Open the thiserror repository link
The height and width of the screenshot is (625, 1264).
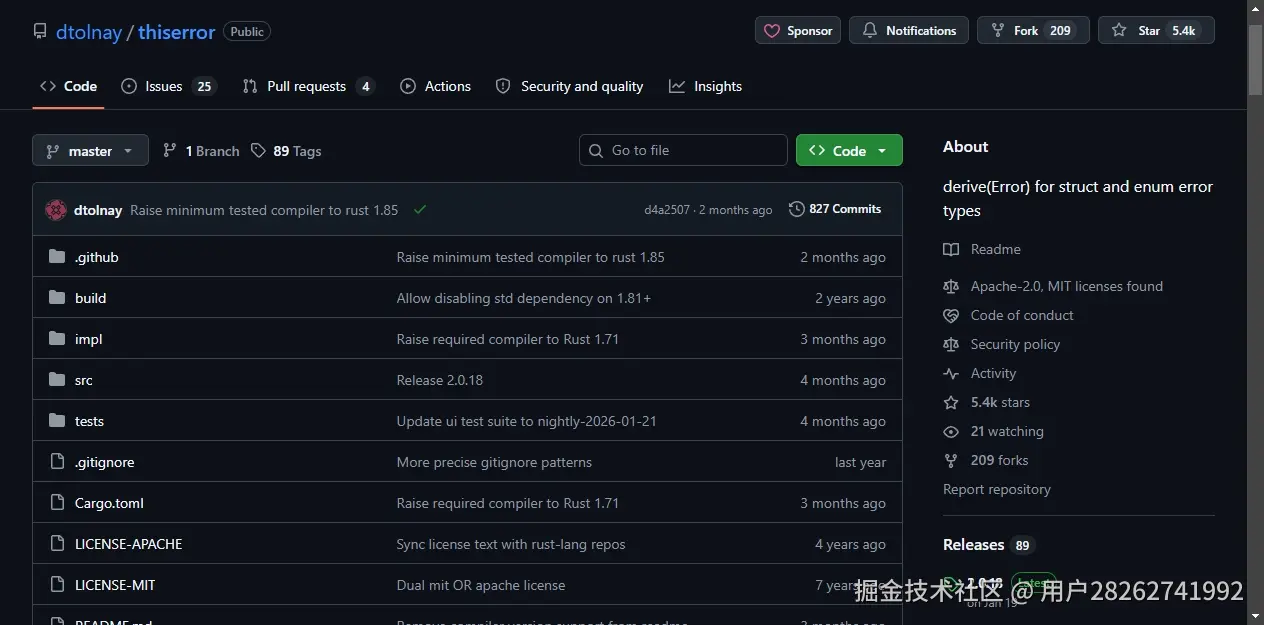pos(176,32)
